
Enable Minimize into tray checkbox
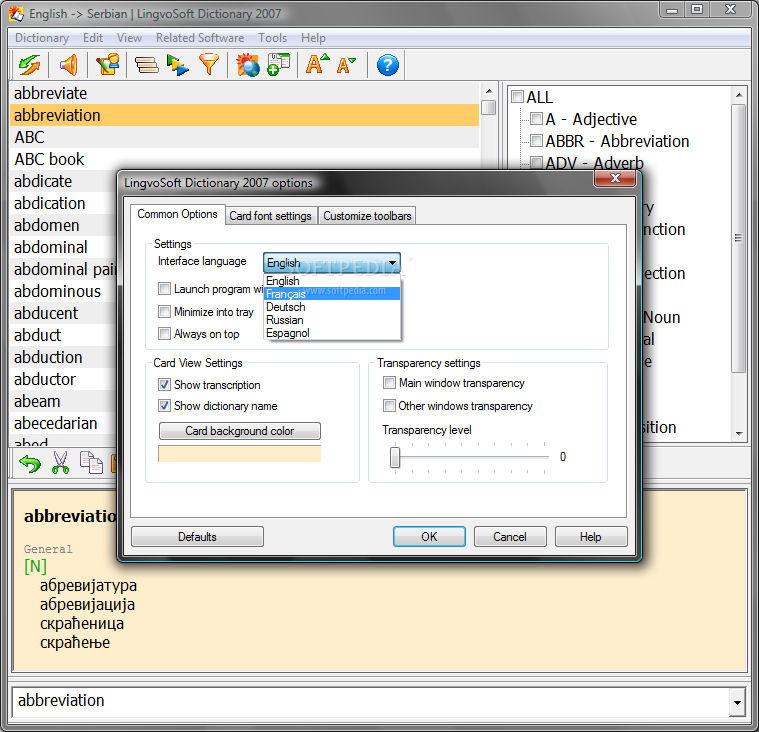[165, 311]
